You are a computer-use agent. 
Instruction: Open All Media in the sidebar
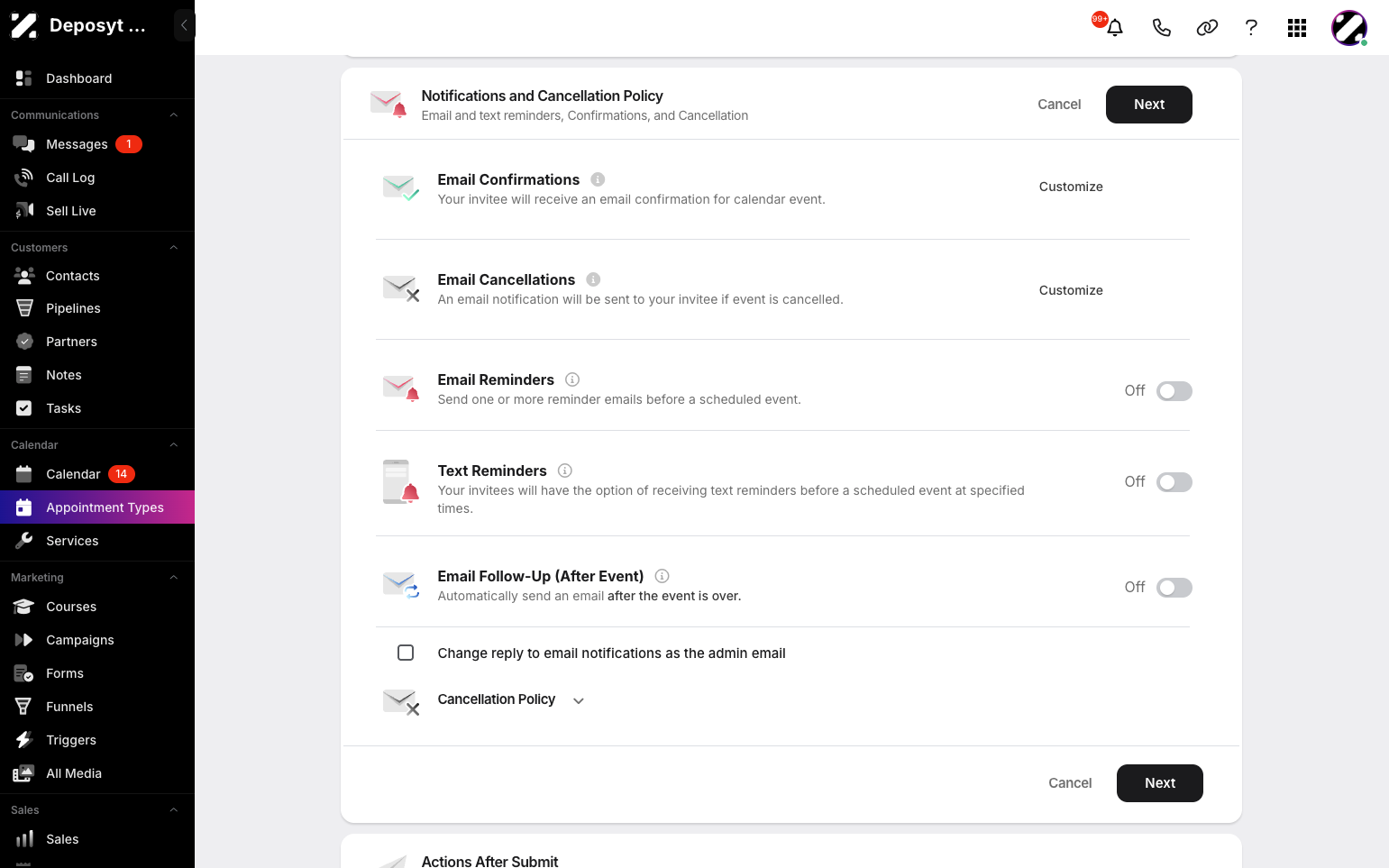pos(97,773)
